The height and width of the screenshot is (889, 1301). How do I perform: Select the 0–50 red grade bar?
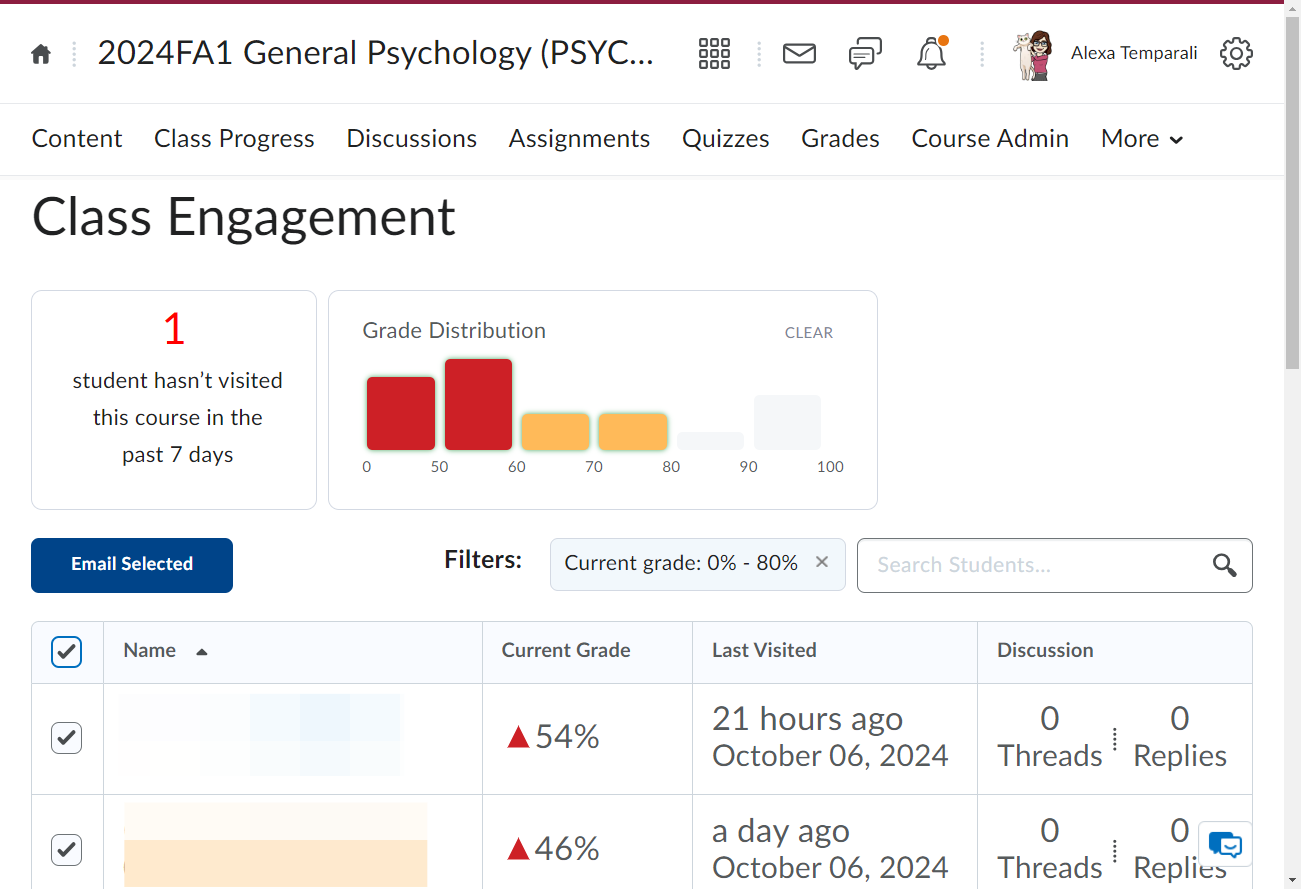401,413
